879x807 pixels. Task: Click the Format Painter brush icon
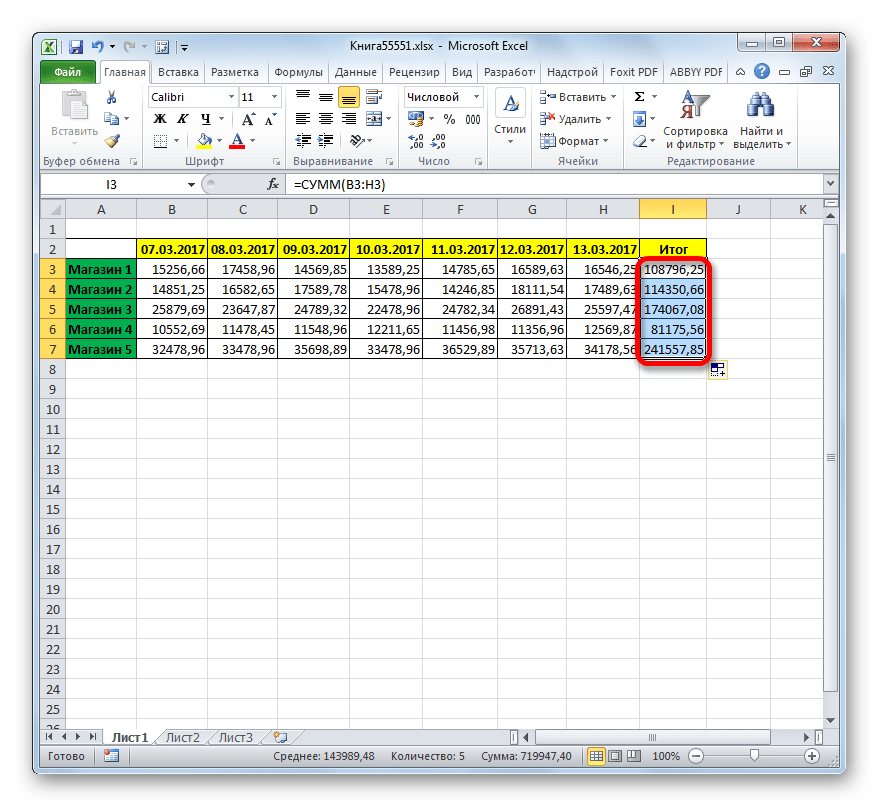point(112,141)
